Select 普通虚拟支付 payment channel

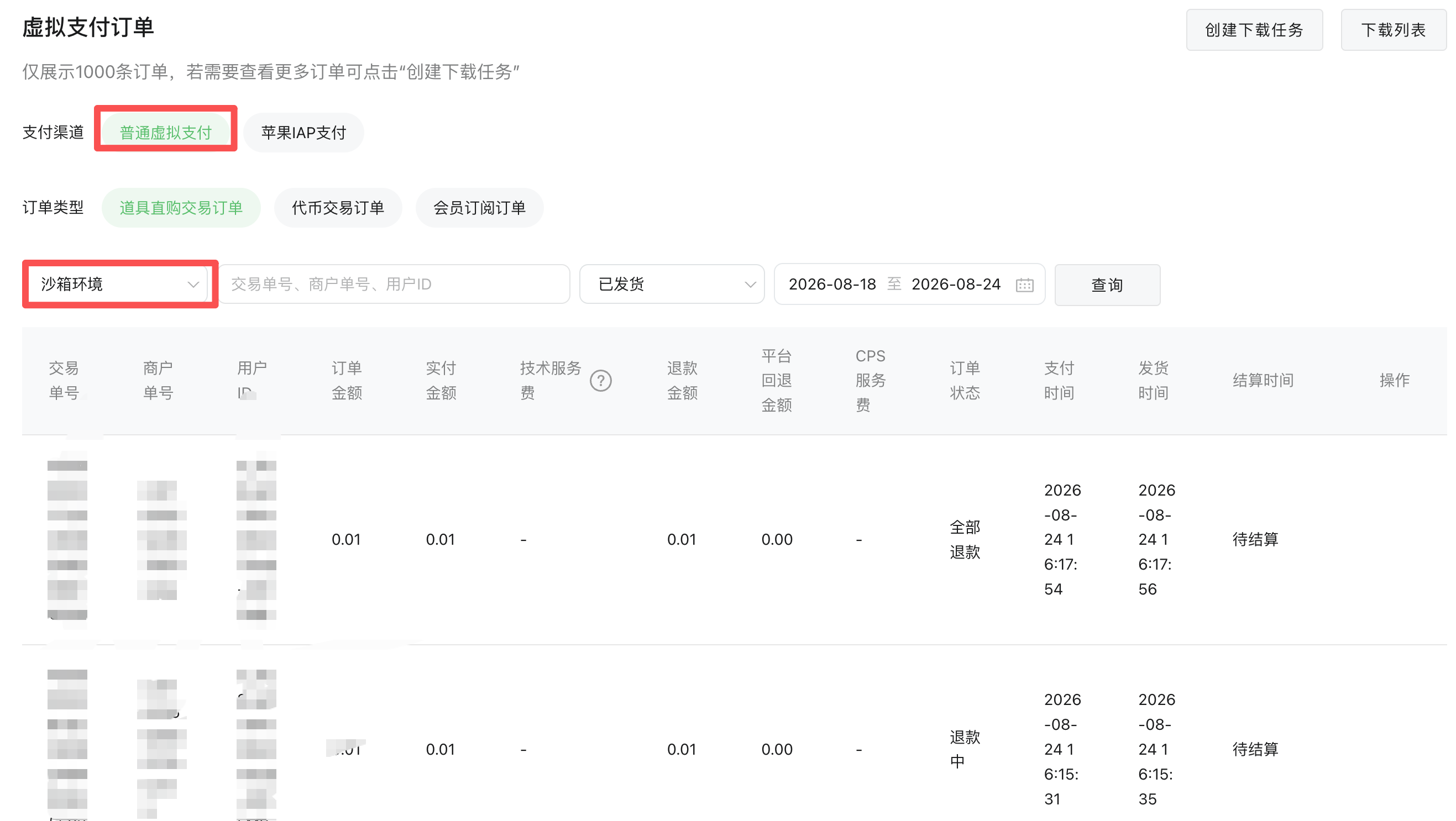point(166,133)
